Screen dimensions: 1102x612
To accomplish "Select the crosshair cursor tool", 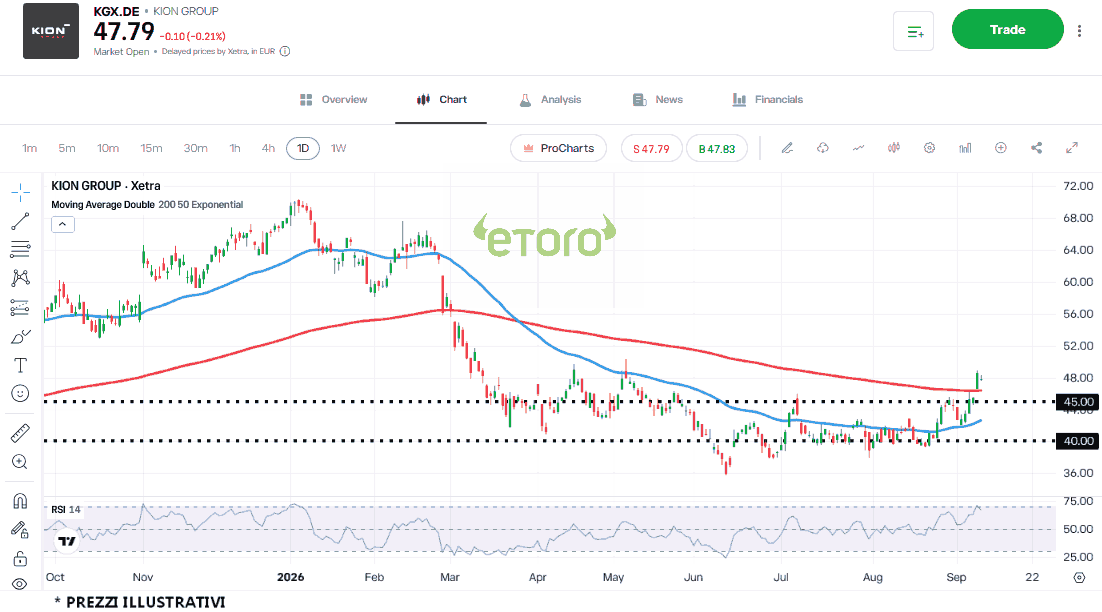I will coord(20,192).
